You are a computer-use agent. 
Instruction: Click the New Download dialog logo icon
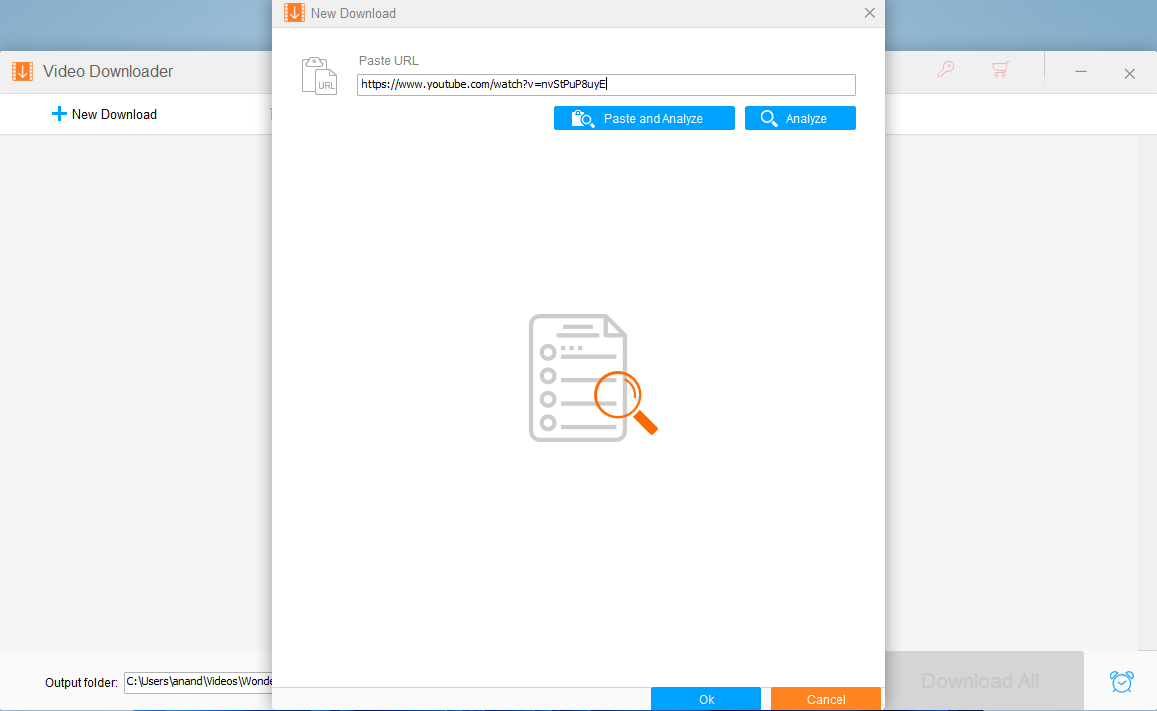tap(294, 13)
